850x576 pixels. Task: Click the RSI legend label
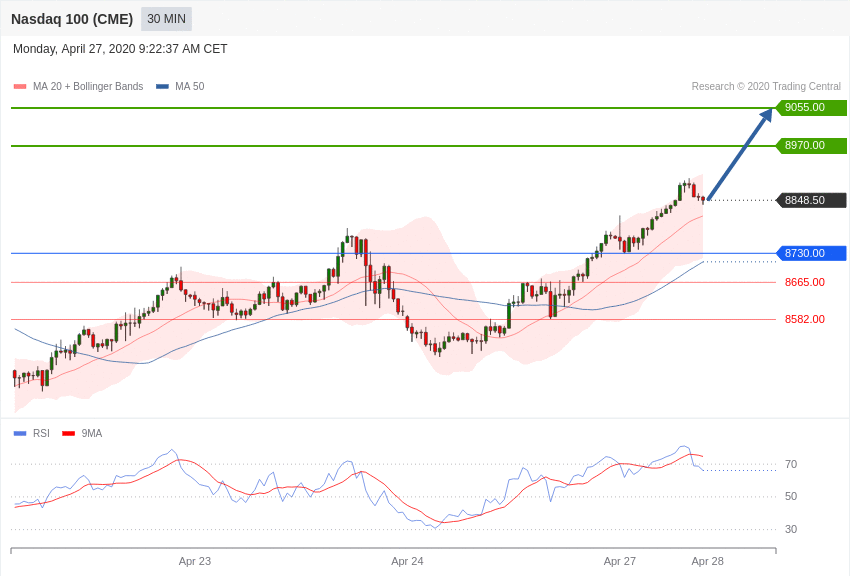click(41, 433)
